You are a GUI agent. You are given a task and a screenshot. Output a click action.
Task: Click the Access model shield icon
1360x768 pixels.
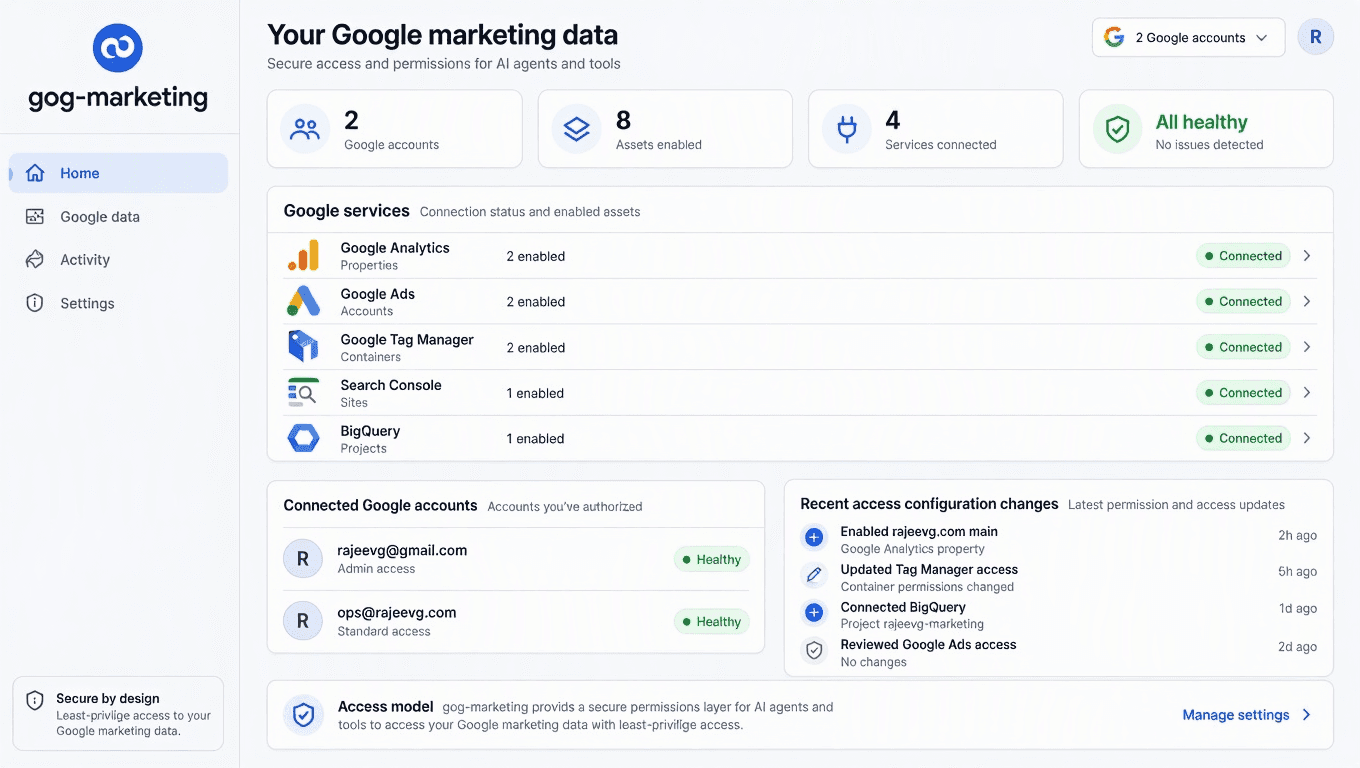click(303, 715)
